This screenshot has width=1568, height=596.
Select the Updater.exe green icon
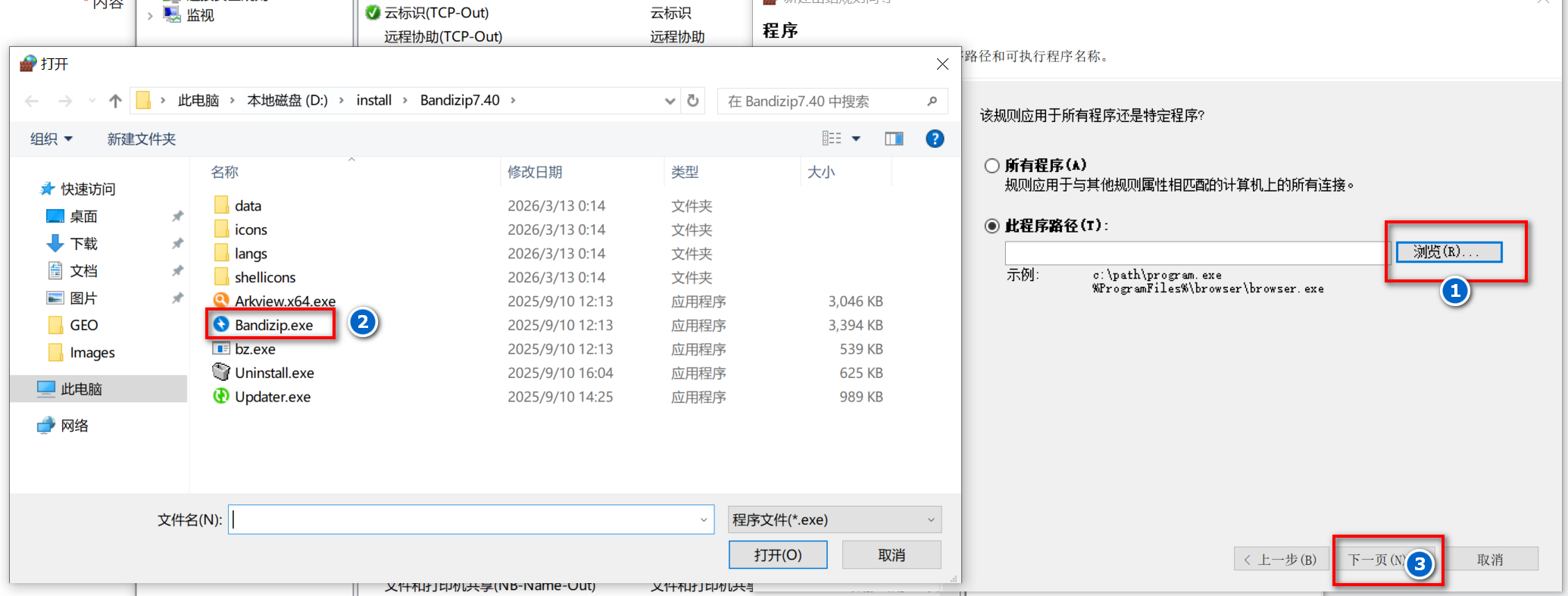[221, 396]
